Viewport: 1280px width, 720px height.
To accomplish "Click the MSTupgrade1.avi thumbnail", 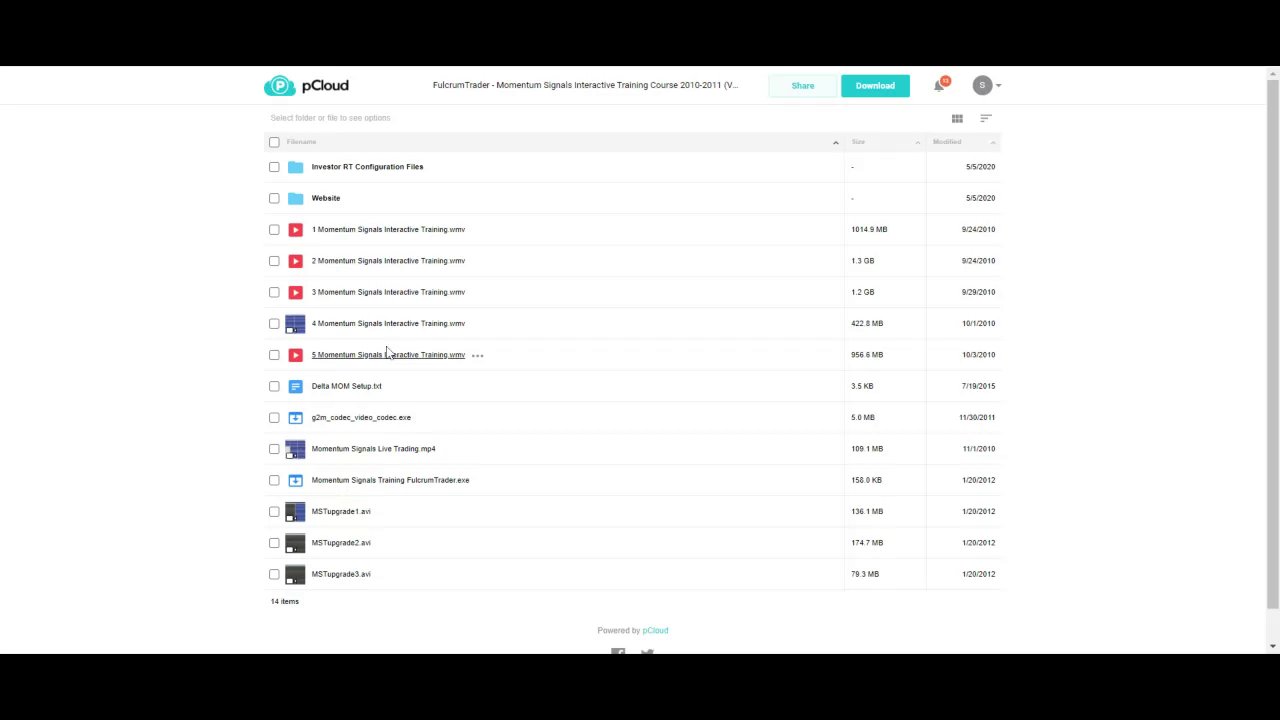I will pyautogui.click(x=295, y=512).
